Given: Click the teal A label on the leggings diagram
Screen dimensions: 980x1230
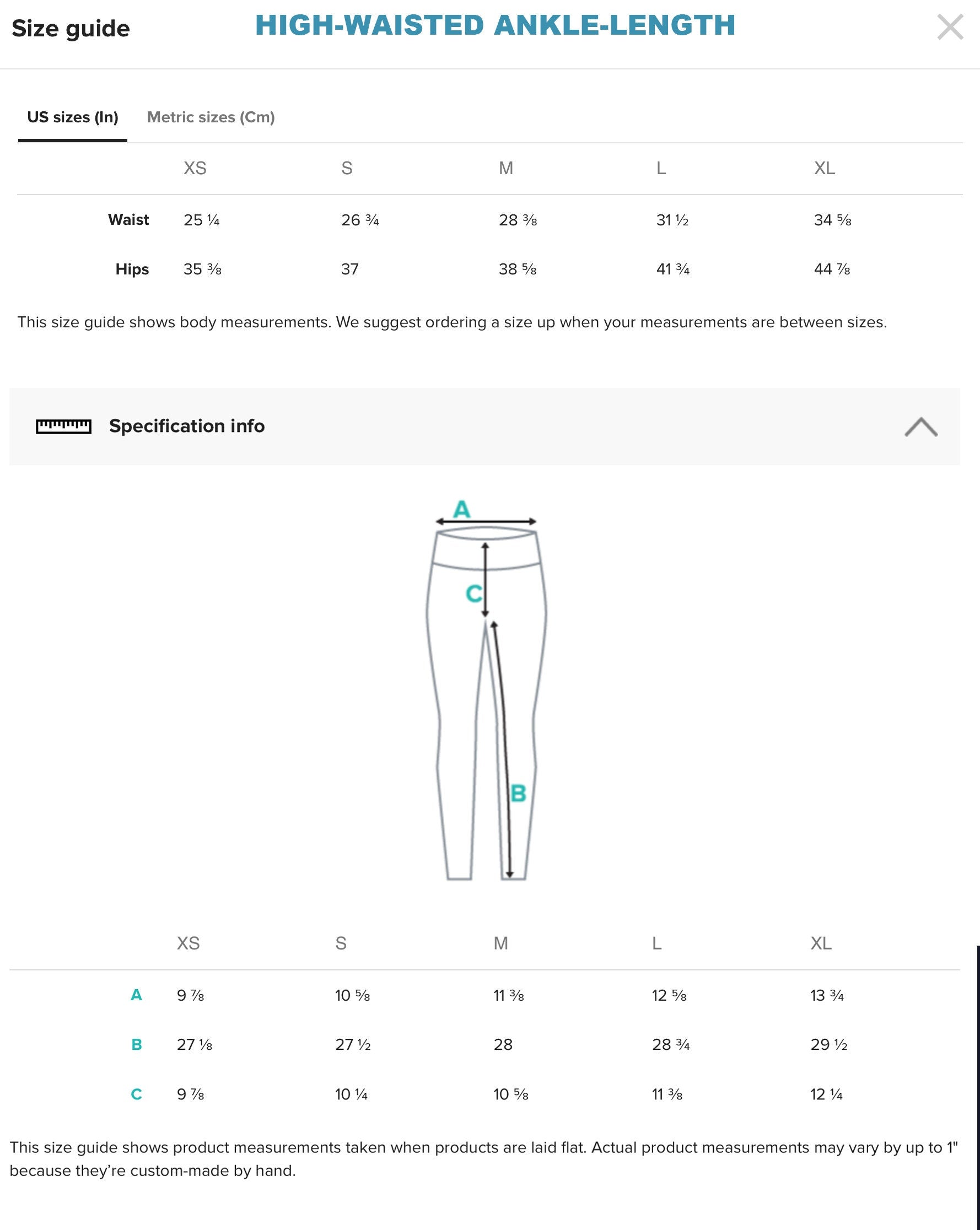Looking at the screenshot, I should click(x=462, y=509).
